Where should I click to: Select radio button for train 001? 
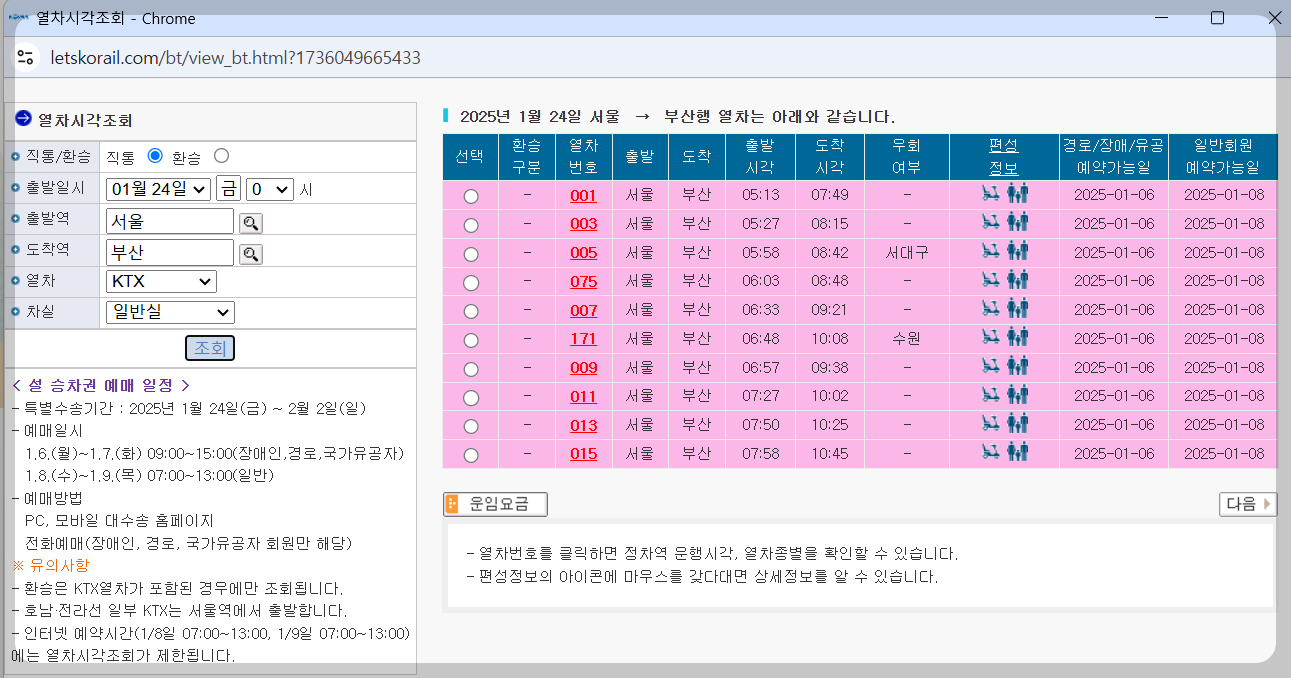pos(471,197)
